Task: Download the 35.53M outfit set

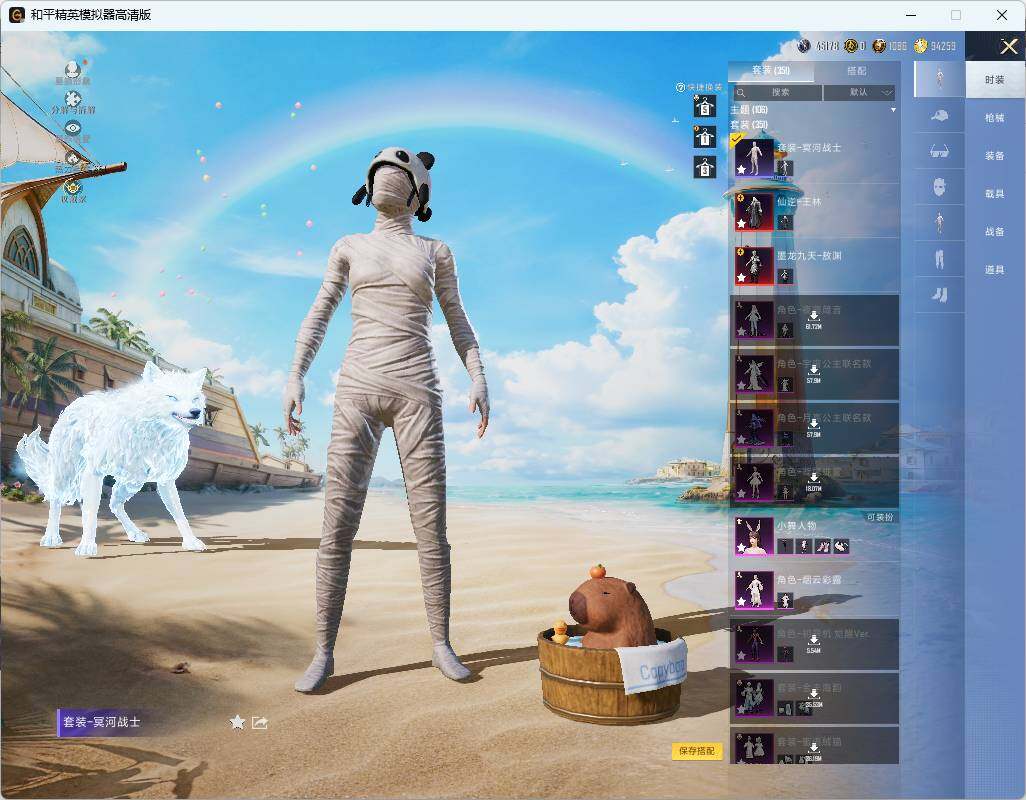Action: pos(813,699)
